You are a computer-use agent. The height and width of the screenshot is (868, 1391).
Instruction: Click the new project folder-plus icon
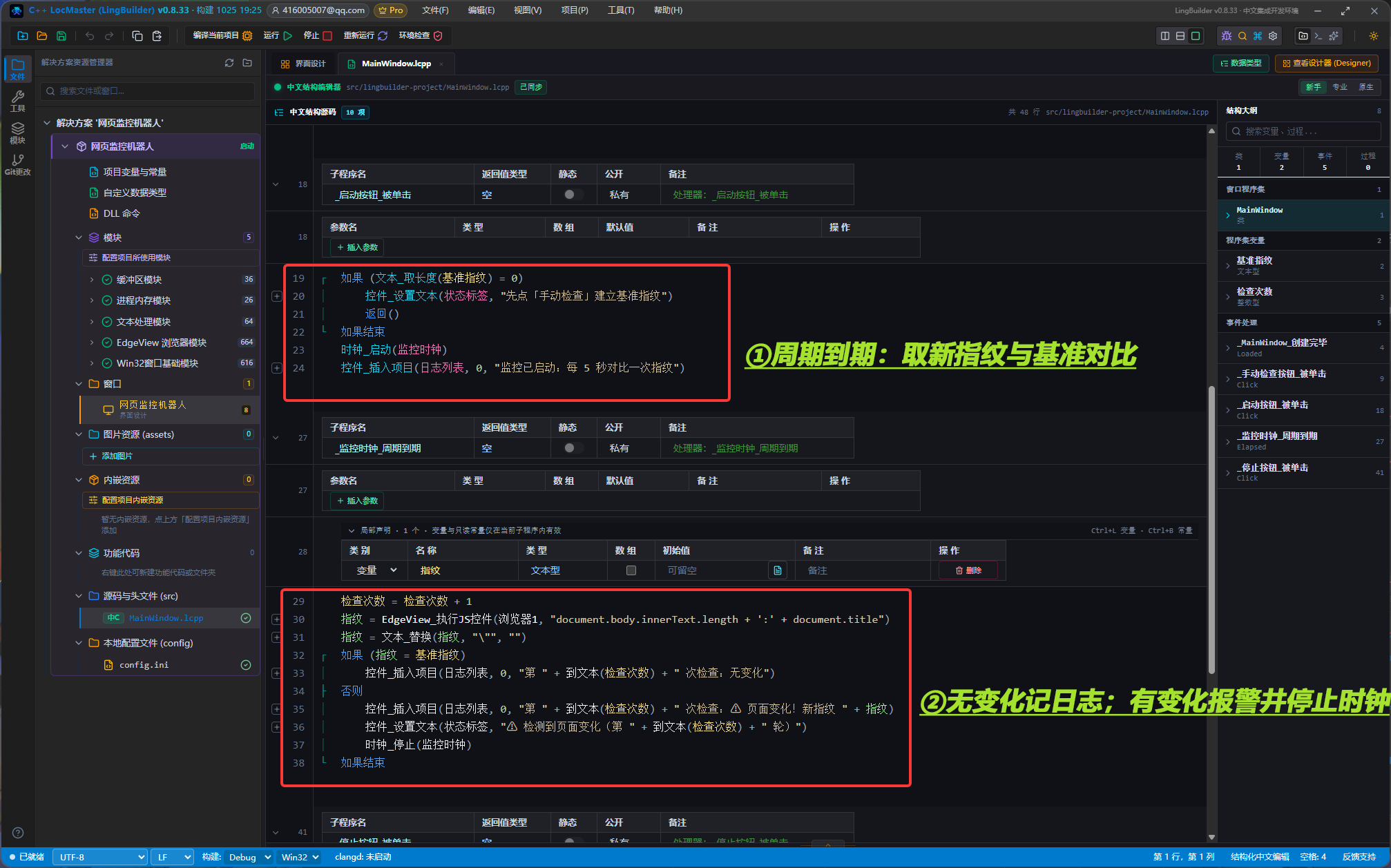coord(23,36)
